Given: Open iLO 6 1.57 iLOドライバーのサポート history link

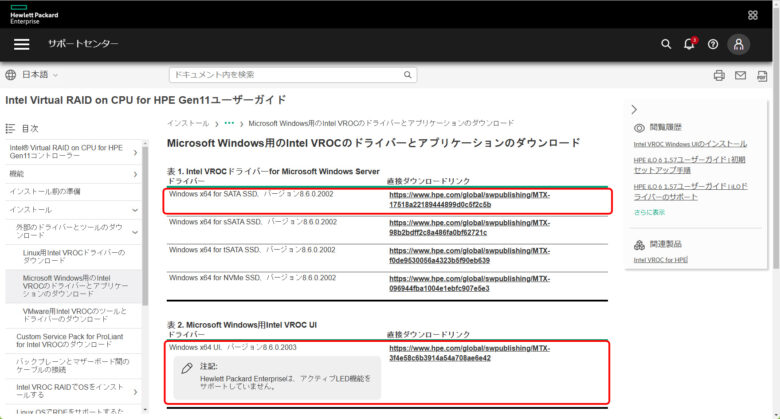Looking at the screenshot, I should pyautogui.click(x=690, y=192).
